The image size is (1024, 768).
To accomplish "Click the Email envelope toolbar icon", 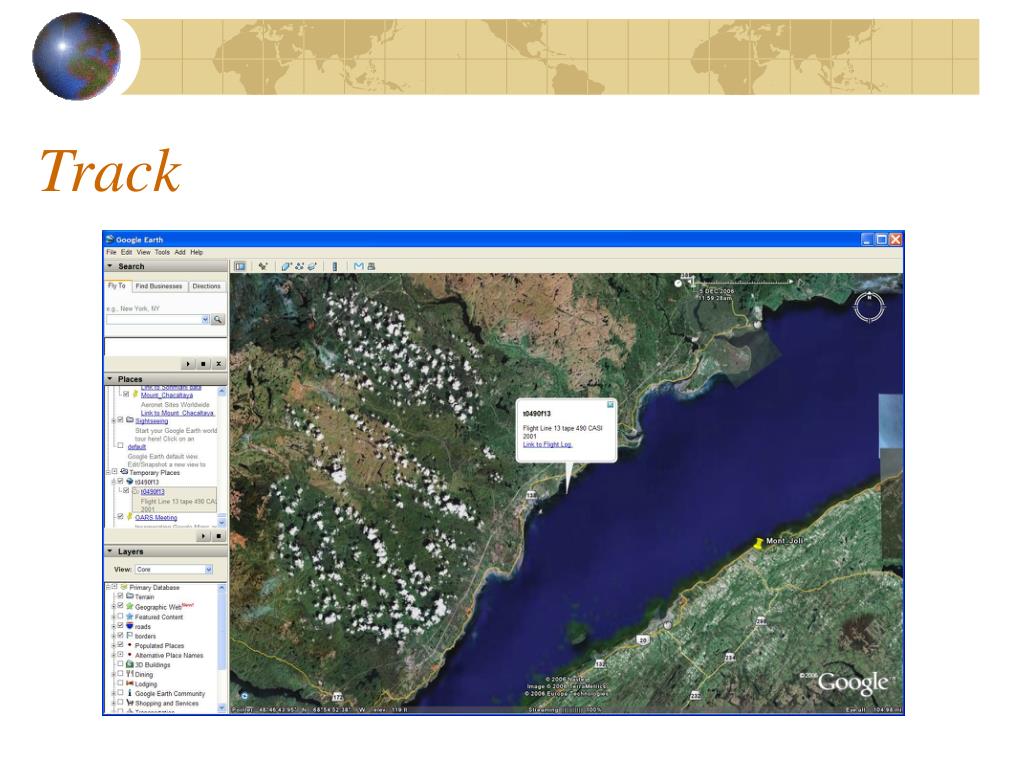I will coord(359,266).
